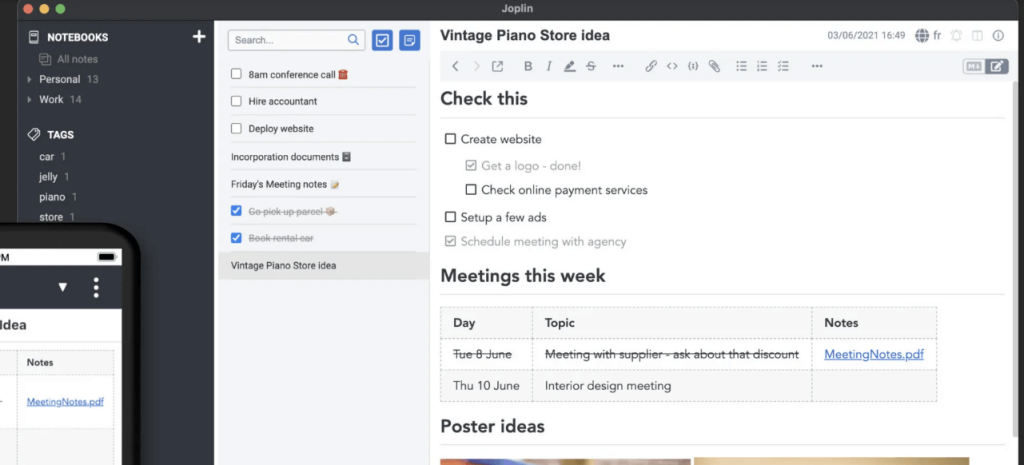Apply bold formatting
This screenshot has height=465, width=1024.
pos(528,66)
